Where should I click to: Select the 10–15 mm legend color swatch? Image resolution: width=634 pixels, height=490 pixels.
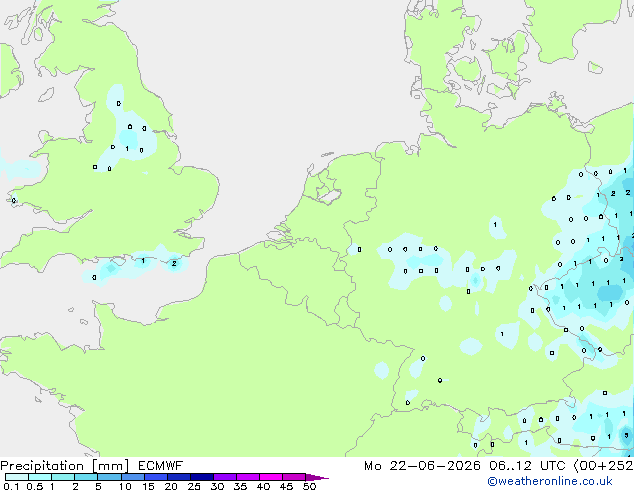[132, 477]
